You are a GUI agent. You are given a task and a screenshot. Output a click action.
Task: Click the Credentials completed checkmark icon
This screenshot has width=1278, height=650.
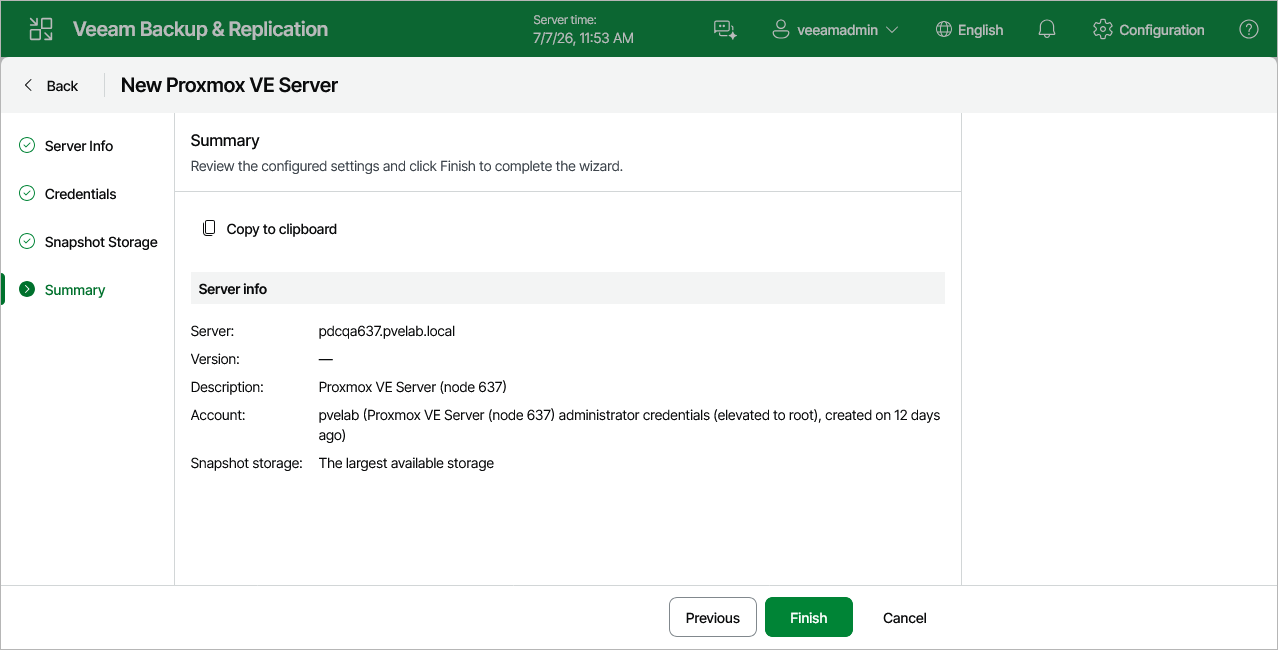point(27,193)
